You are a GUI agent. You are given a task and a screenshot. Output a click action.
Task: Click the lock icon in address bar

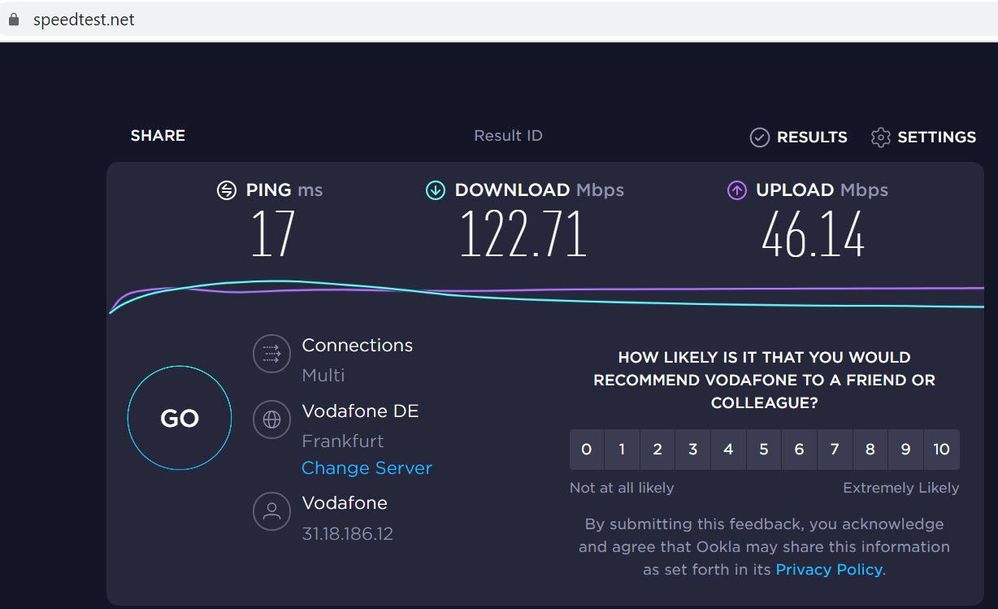point(13,19)
